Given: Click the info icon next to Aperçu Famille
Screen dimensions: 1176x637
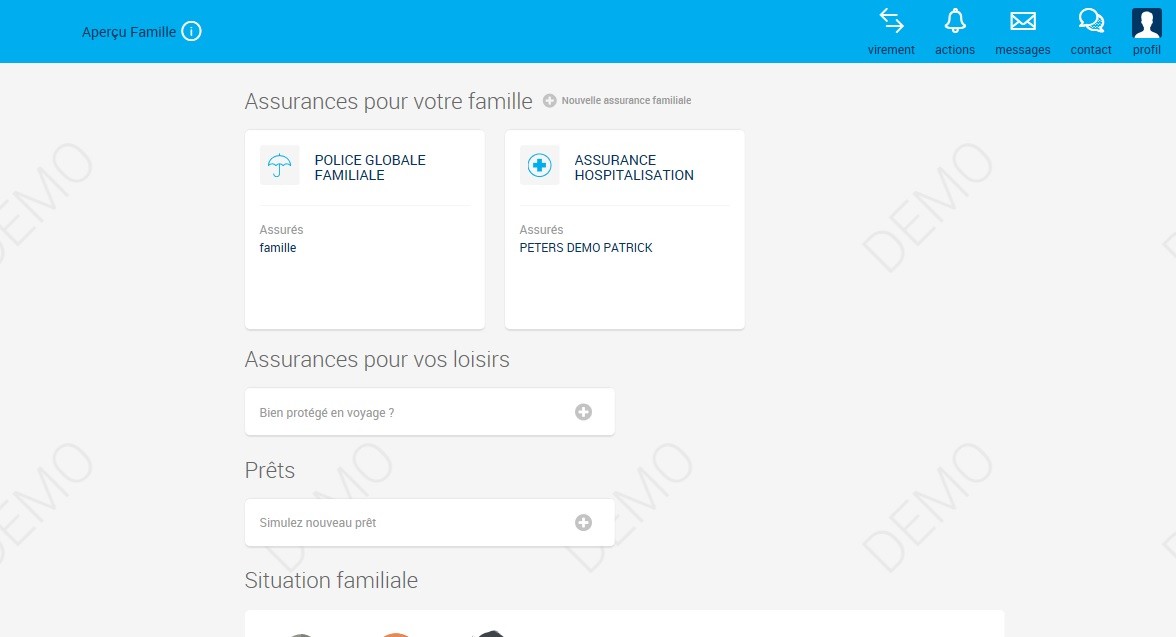Looking at the screenshot, I should point(190,31).
